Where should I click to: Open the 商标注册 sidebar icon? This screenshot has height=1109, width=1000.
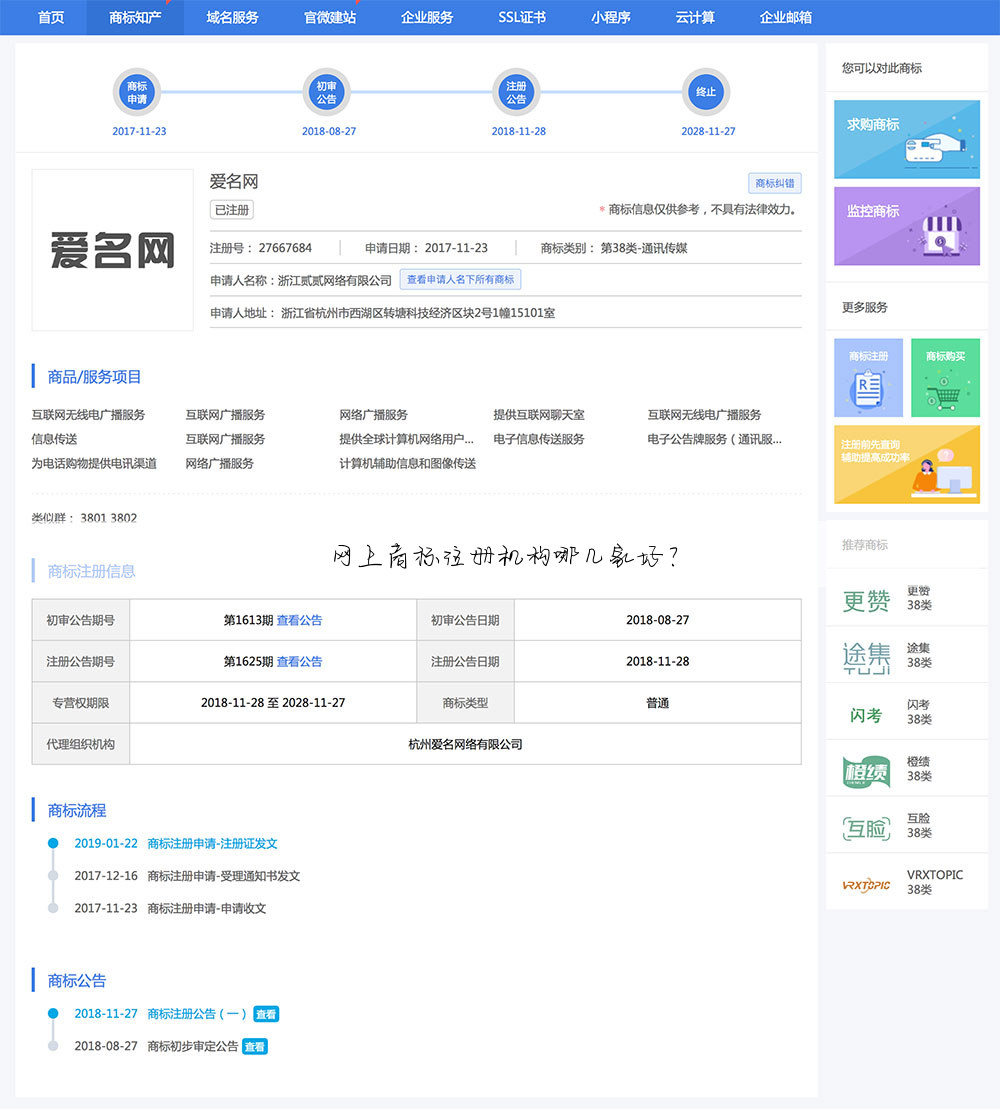pos(867,377)
